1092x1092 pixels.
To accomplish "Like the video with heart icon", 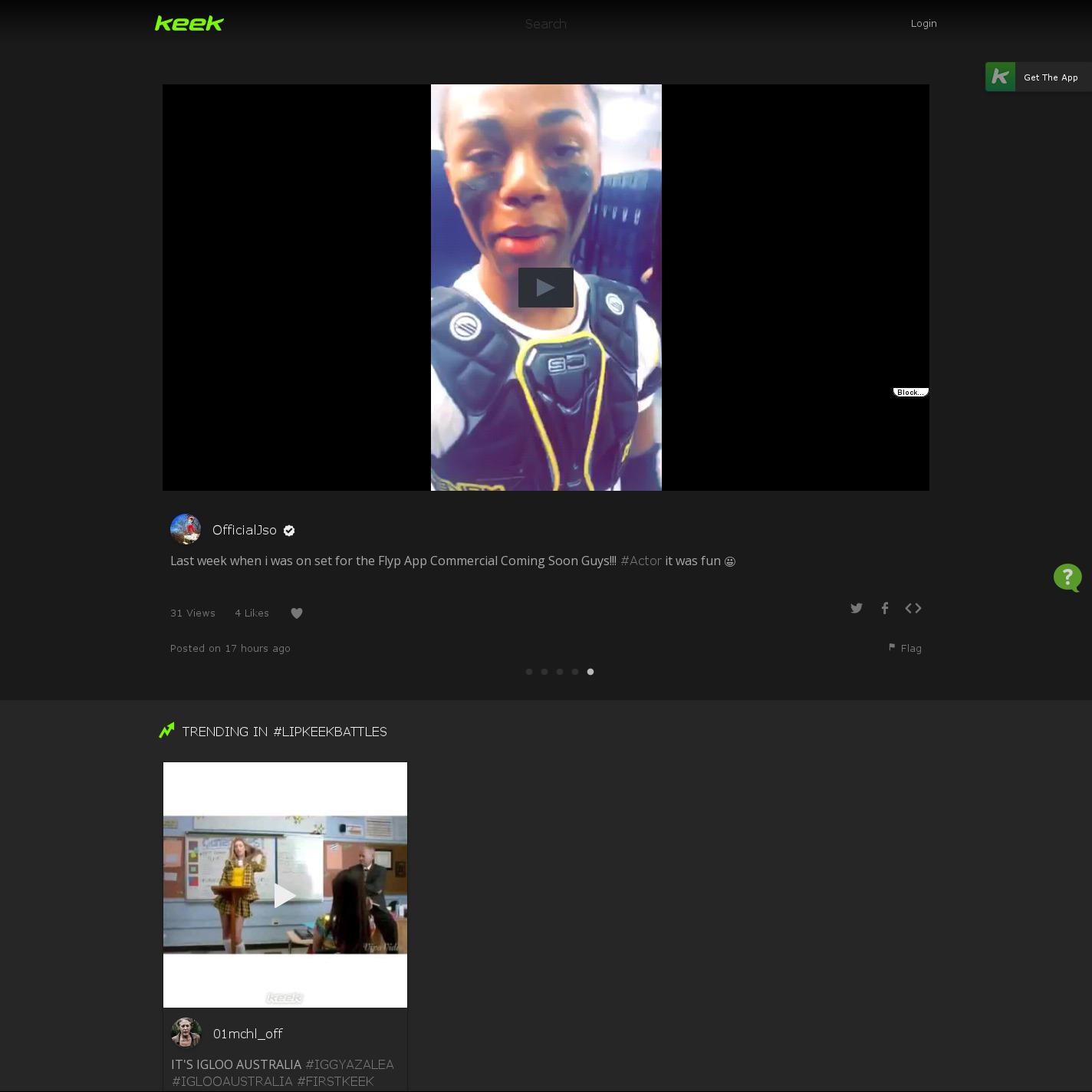I will pos(297,613).
